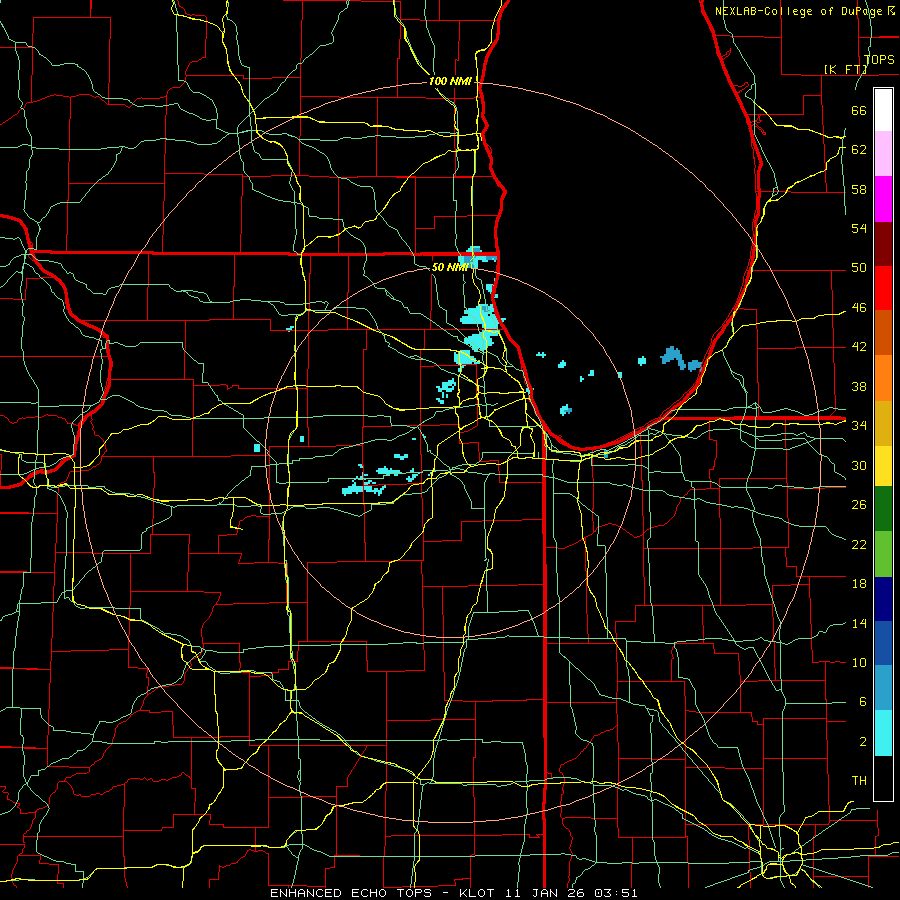This screenshot has width=900, height=900.
Task: Click the white swatch in the tops legend
Action: tap(883, 110)
